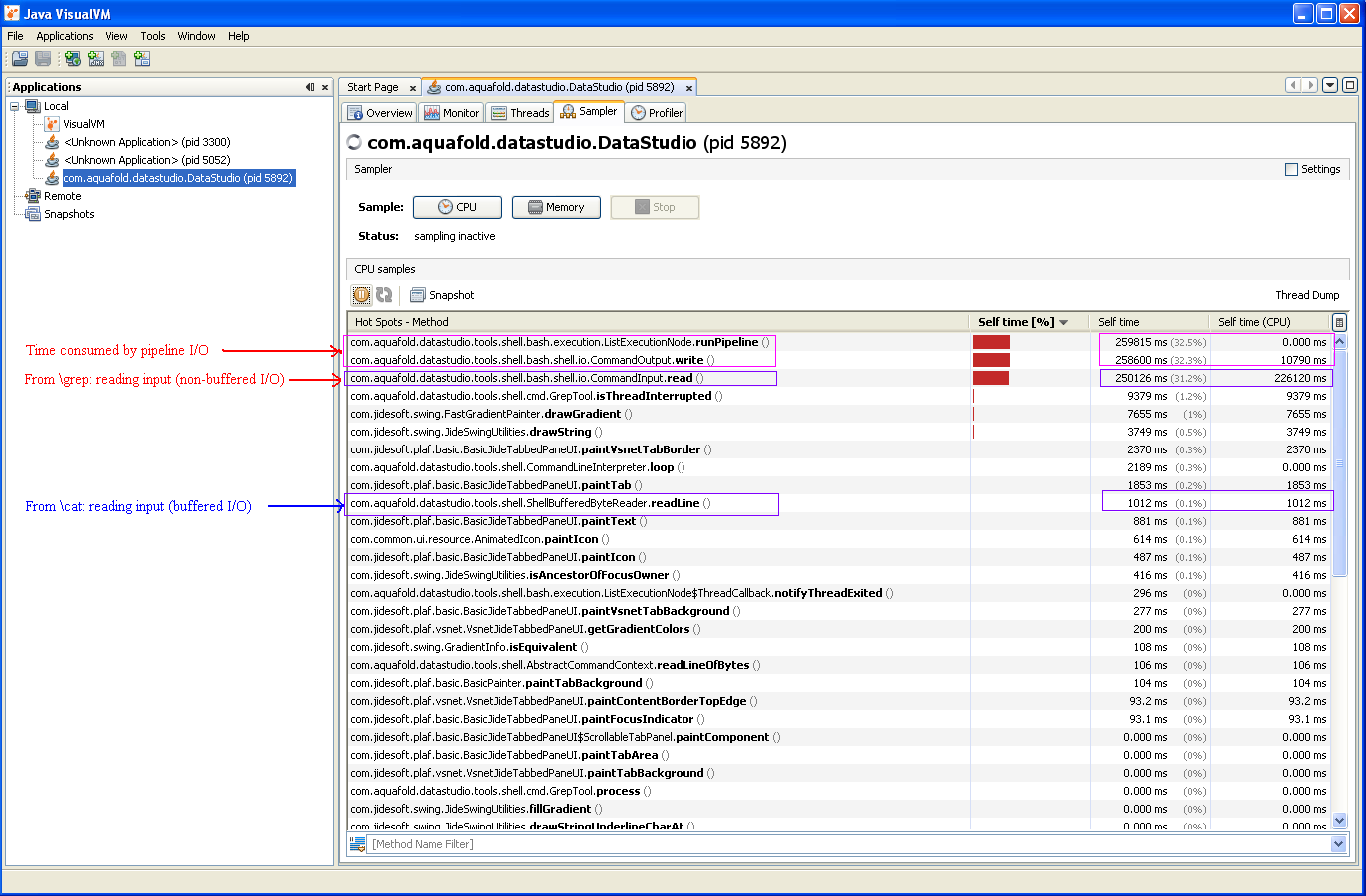Sort by the Self time [%] column header

click(x=1028, y=322)
